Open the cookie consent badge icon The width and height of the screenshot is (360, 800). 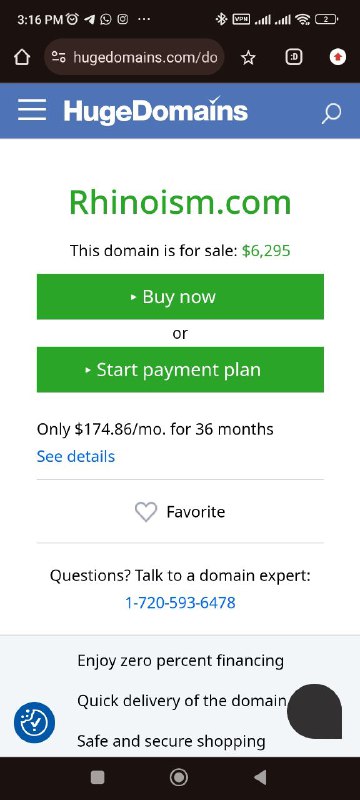point(34,722)
